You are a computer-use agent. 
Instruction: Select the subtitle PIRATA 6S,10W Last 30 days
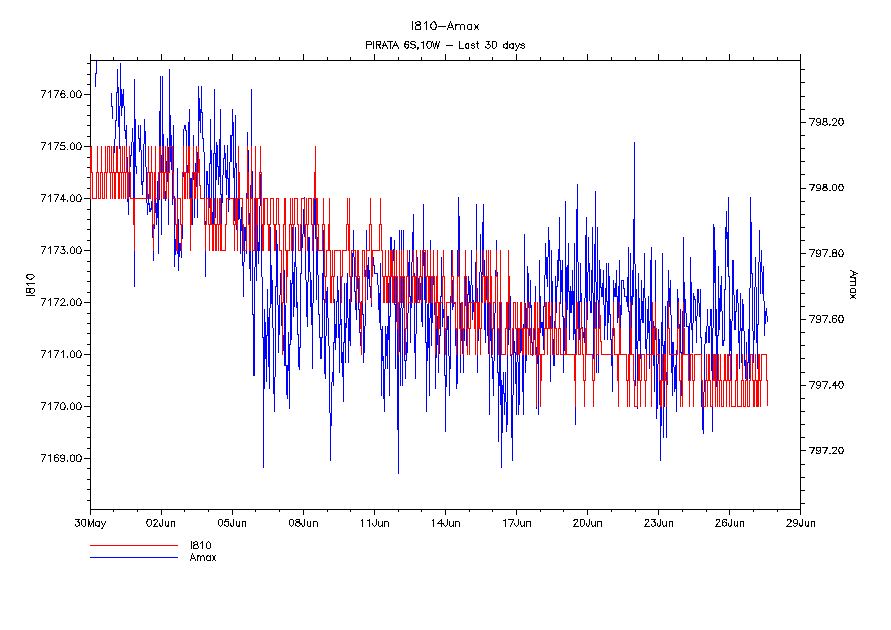click(x=445, y=45)
